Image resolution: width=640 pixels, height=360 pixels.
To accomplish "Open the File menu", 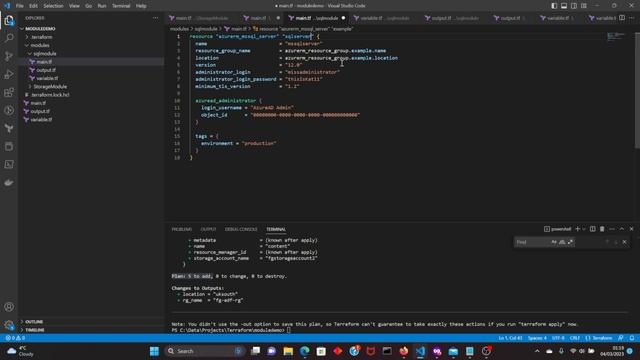I will (20, 6).
